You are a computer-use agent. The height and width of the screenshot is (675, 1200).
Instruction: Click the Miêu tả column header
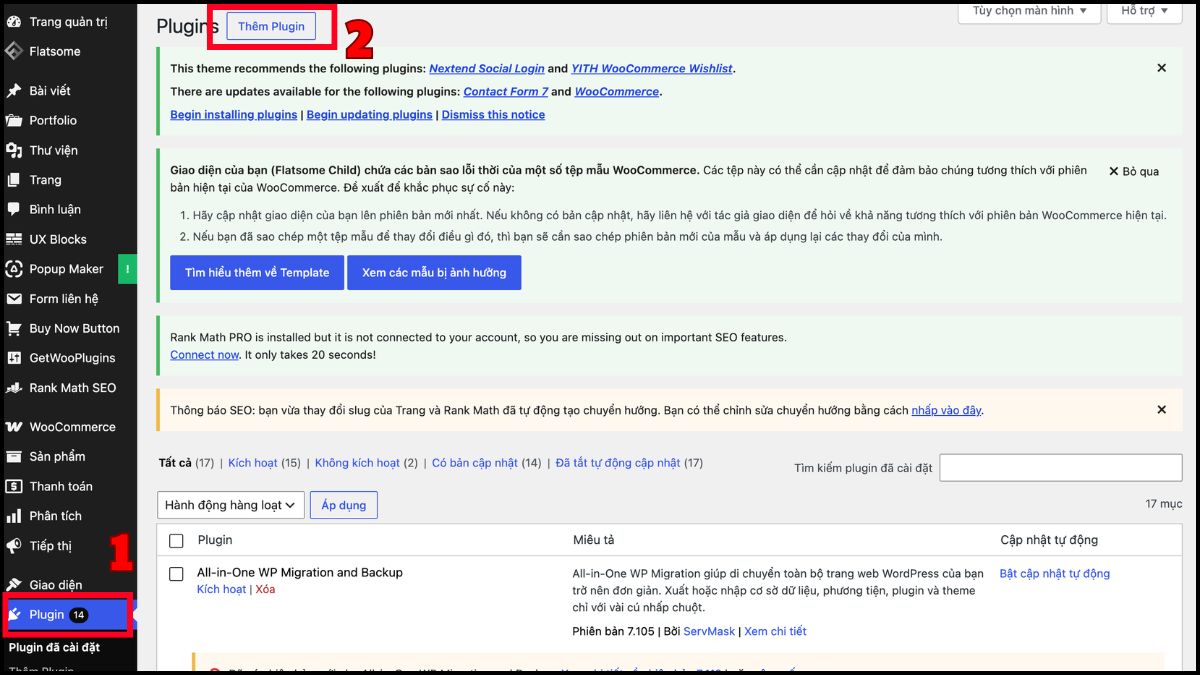[593, 540]
